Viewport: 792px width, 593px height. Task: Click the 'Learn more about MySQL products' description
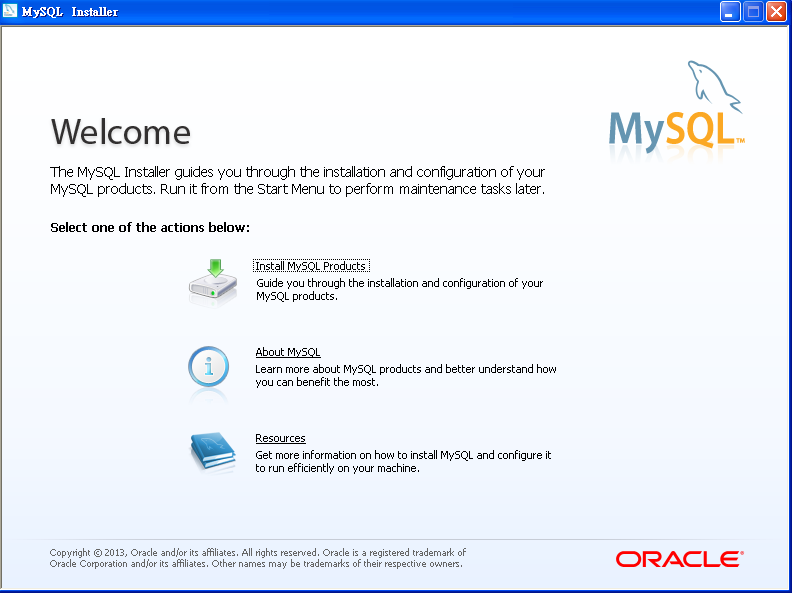pos(406,375)
